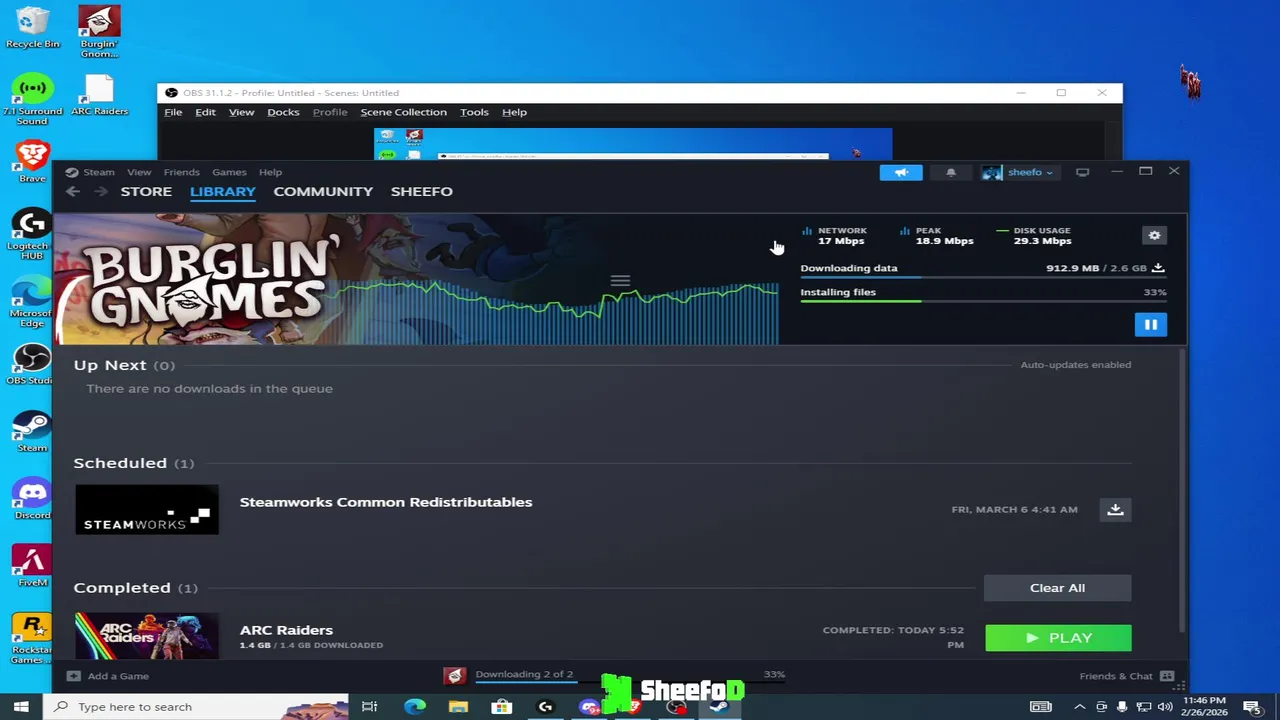The height and width of the screenshot is (720, 1280).
Task: Click 7.1 Surround Sound desktop icon
Action: [32, 100]
